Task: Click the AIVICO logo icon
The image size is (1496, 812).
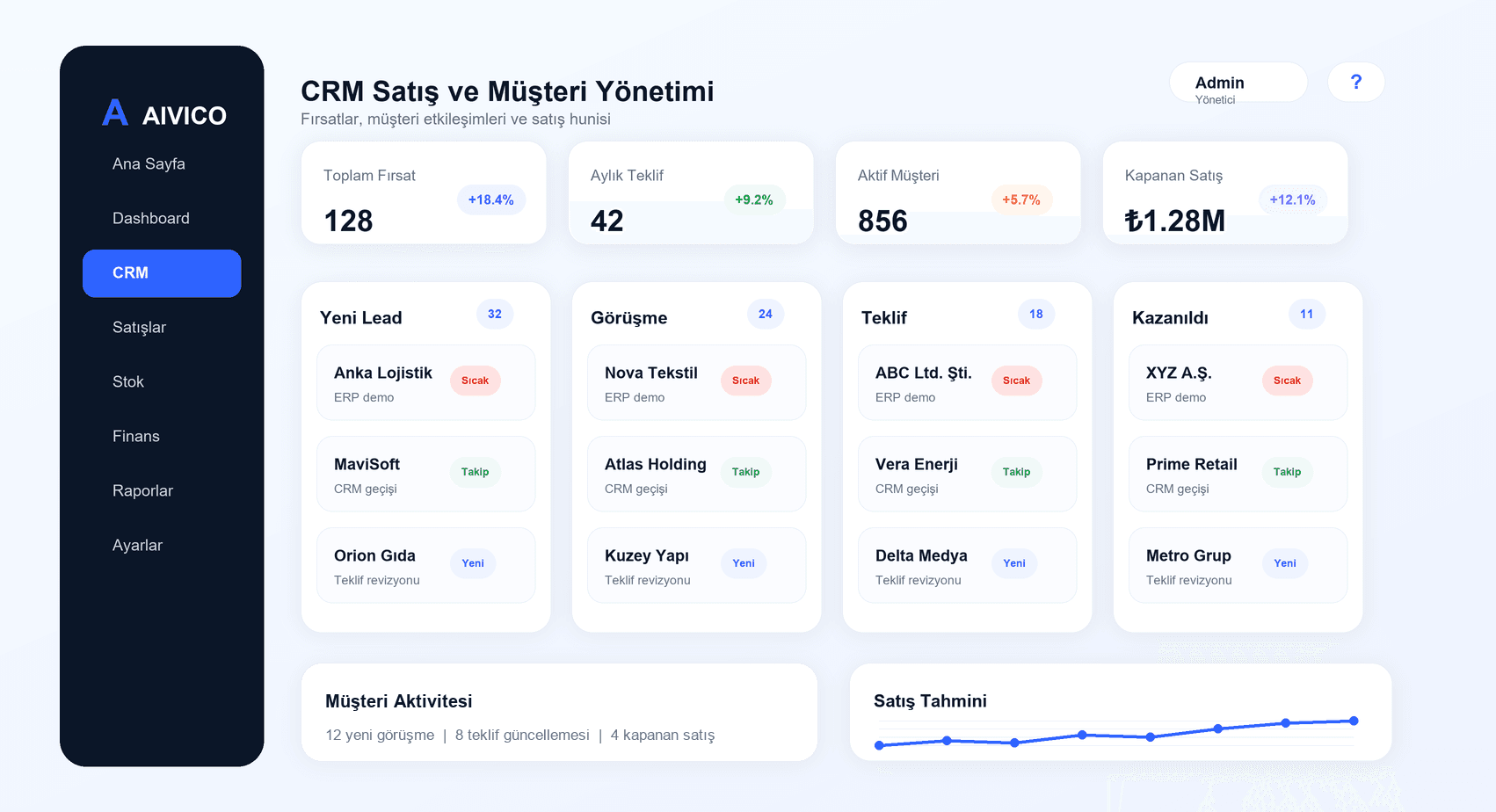Action: point(115,112)
